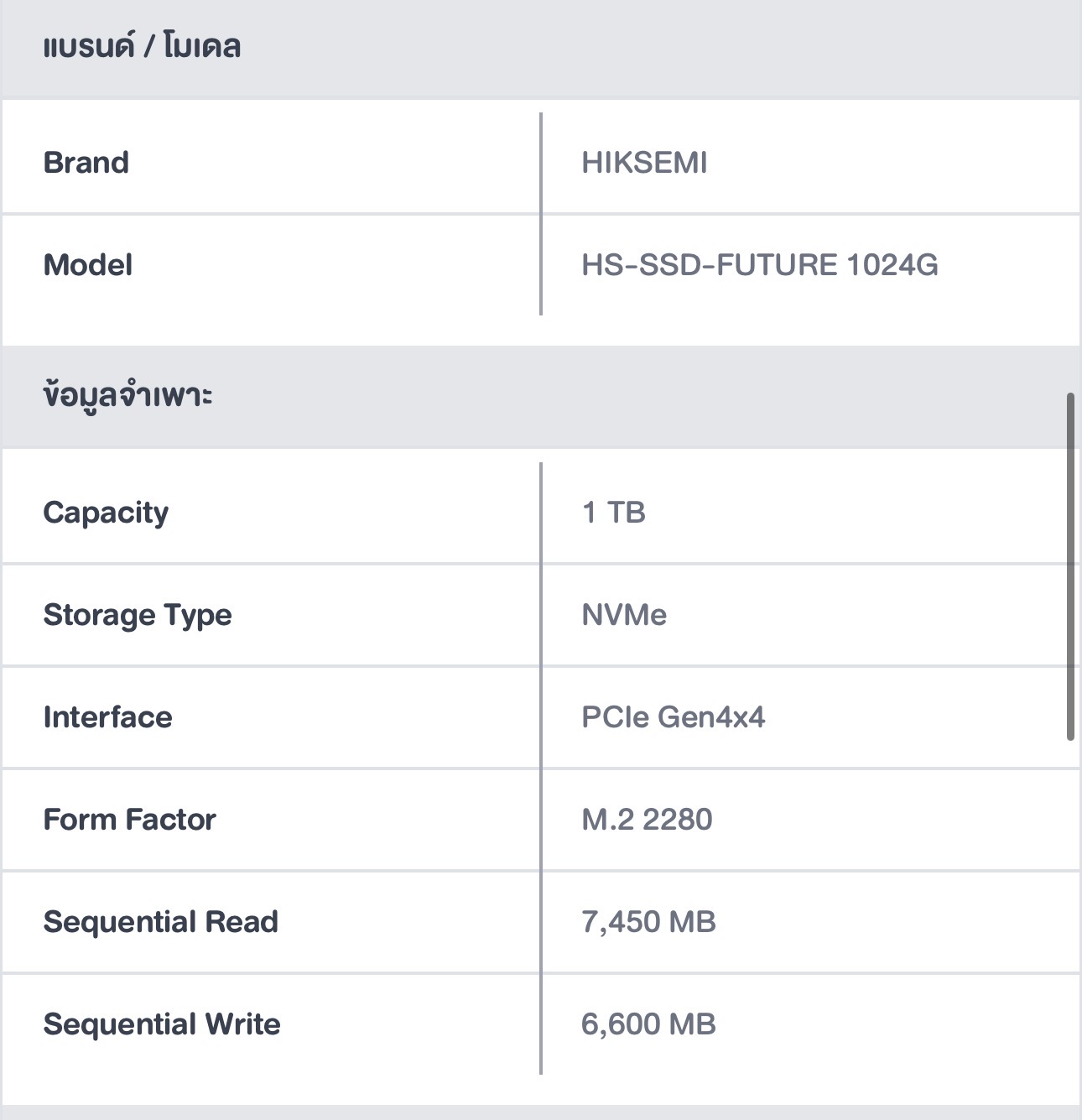Select the Capacity row label
This screenshot has height=1120, width=1082.
[x=106, y=513]
